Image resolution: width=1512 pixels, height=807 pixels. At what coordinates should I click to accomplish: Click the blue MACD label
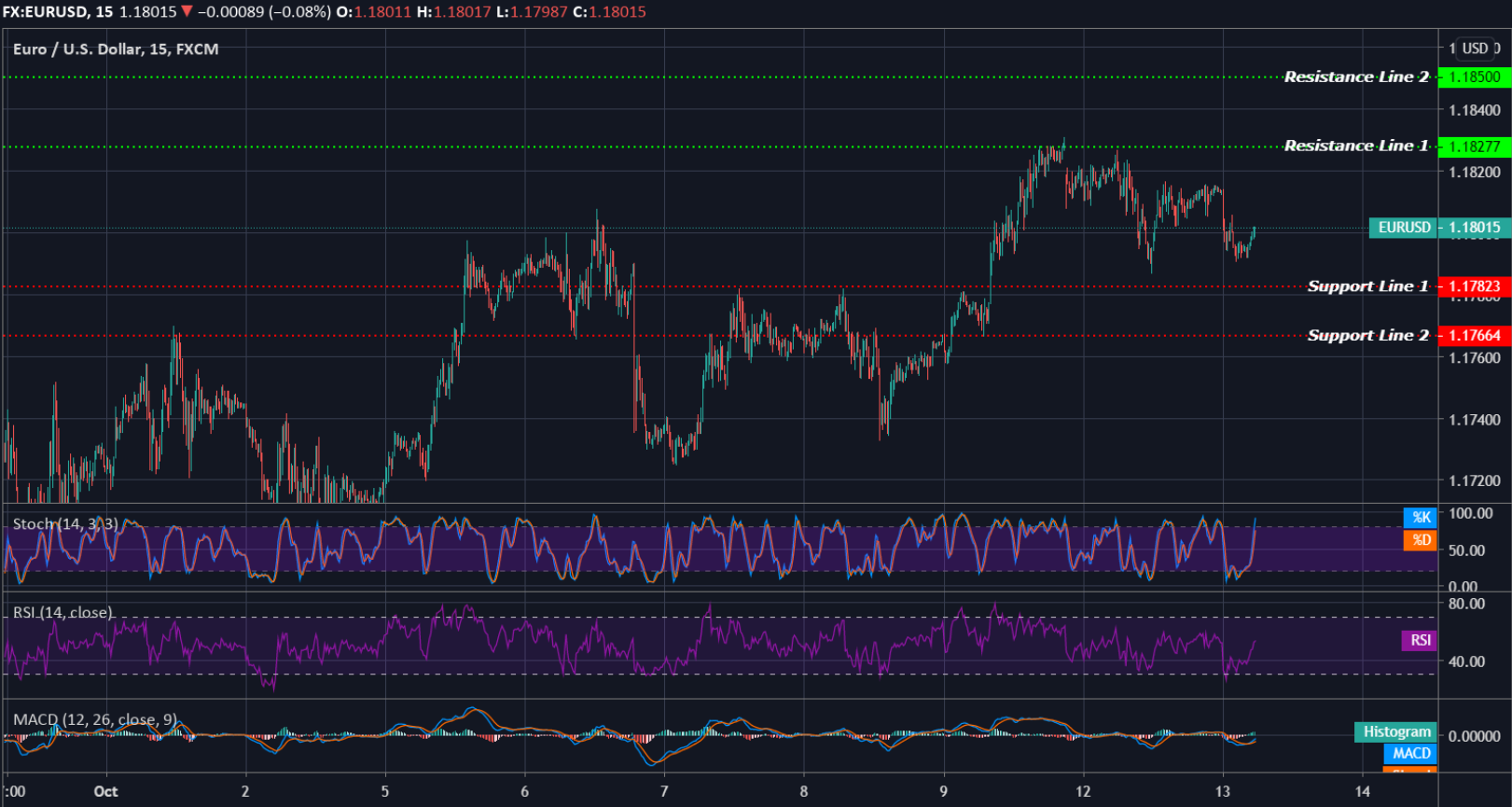pyautogui.click(x=1410, y=753)
